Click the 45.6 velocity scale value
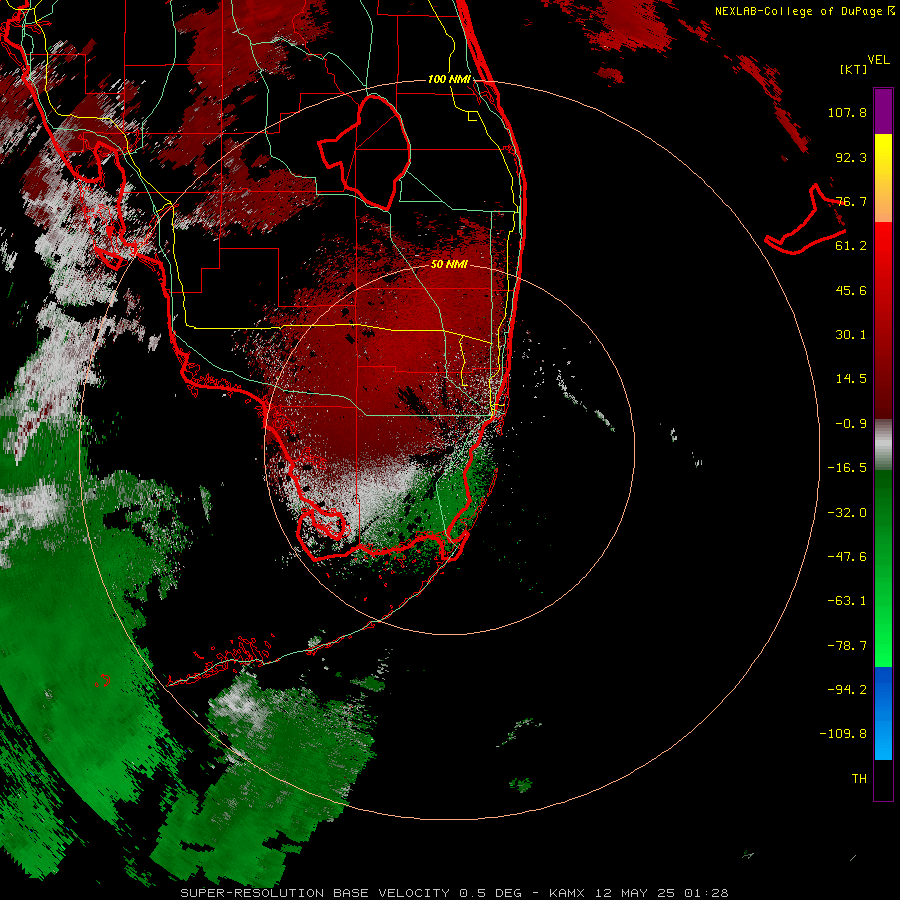This screenshot has width=900, height=900. coord(851,290)
